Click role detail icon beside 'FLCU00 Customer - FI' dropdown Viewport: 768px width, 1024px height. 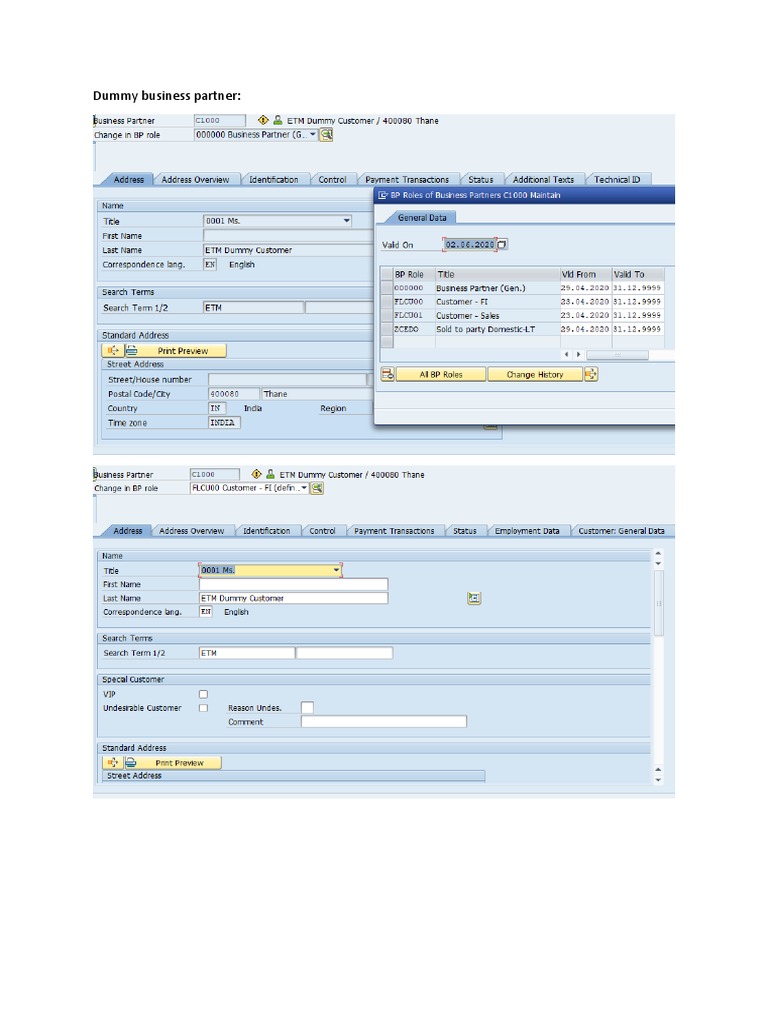click(317, 488)
